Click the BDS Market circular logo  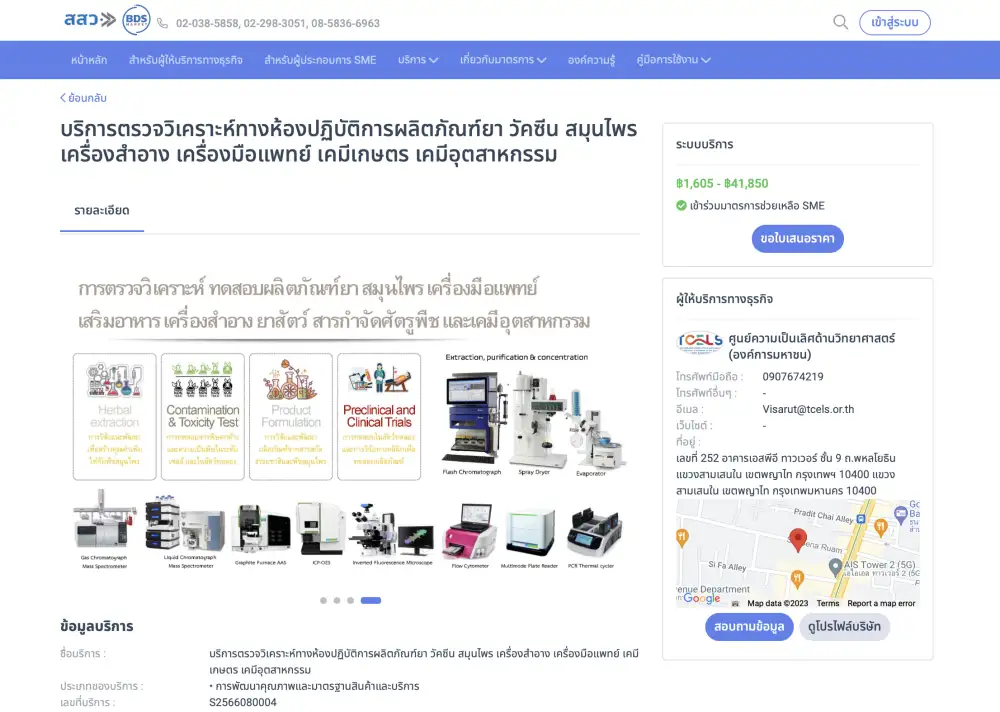(x=136, y=20)
